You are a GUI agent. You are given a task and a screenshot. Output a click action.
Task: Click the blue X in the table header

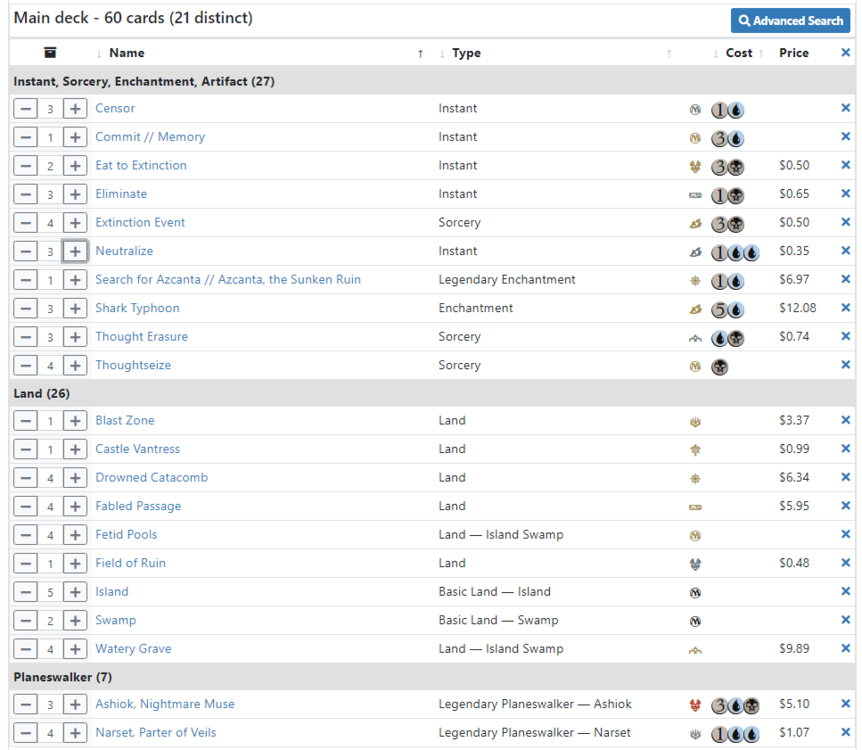(845, 53)
